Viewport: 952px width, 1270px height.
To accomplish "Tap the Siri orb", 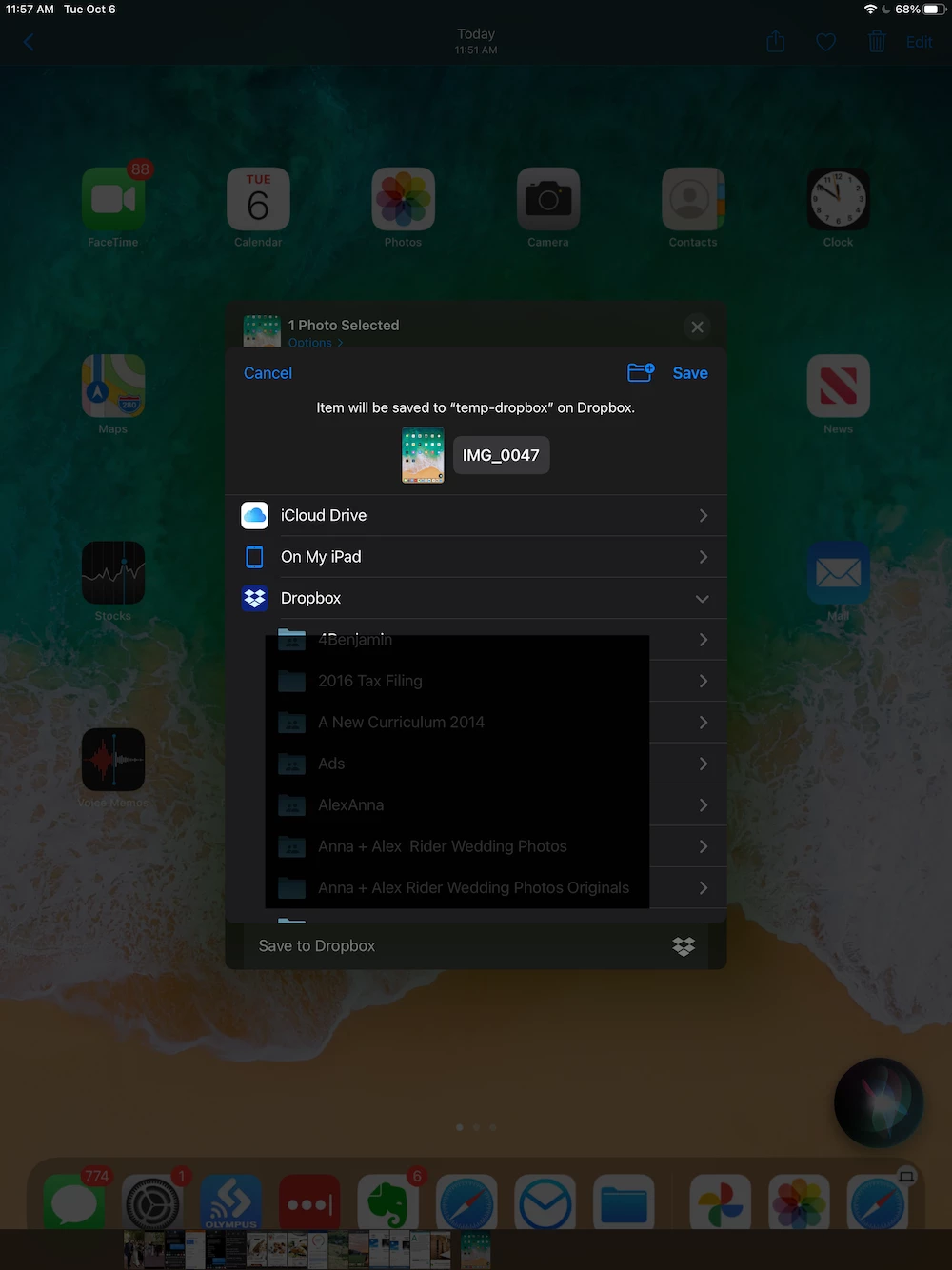I will pos(879,1102).
